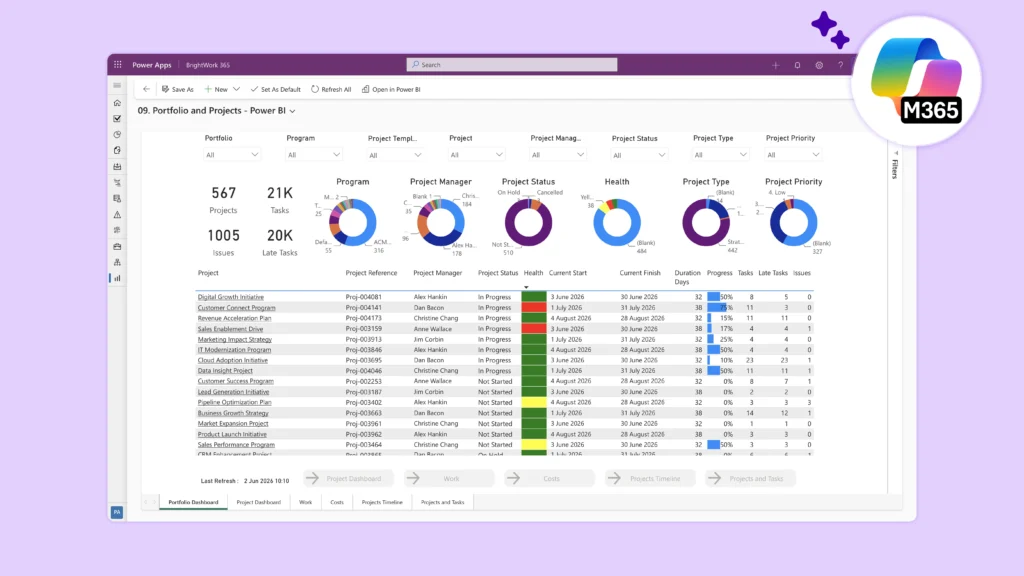Open the inbox tray icon in sidebar
Screen dimensions: 1024x576
117,167
